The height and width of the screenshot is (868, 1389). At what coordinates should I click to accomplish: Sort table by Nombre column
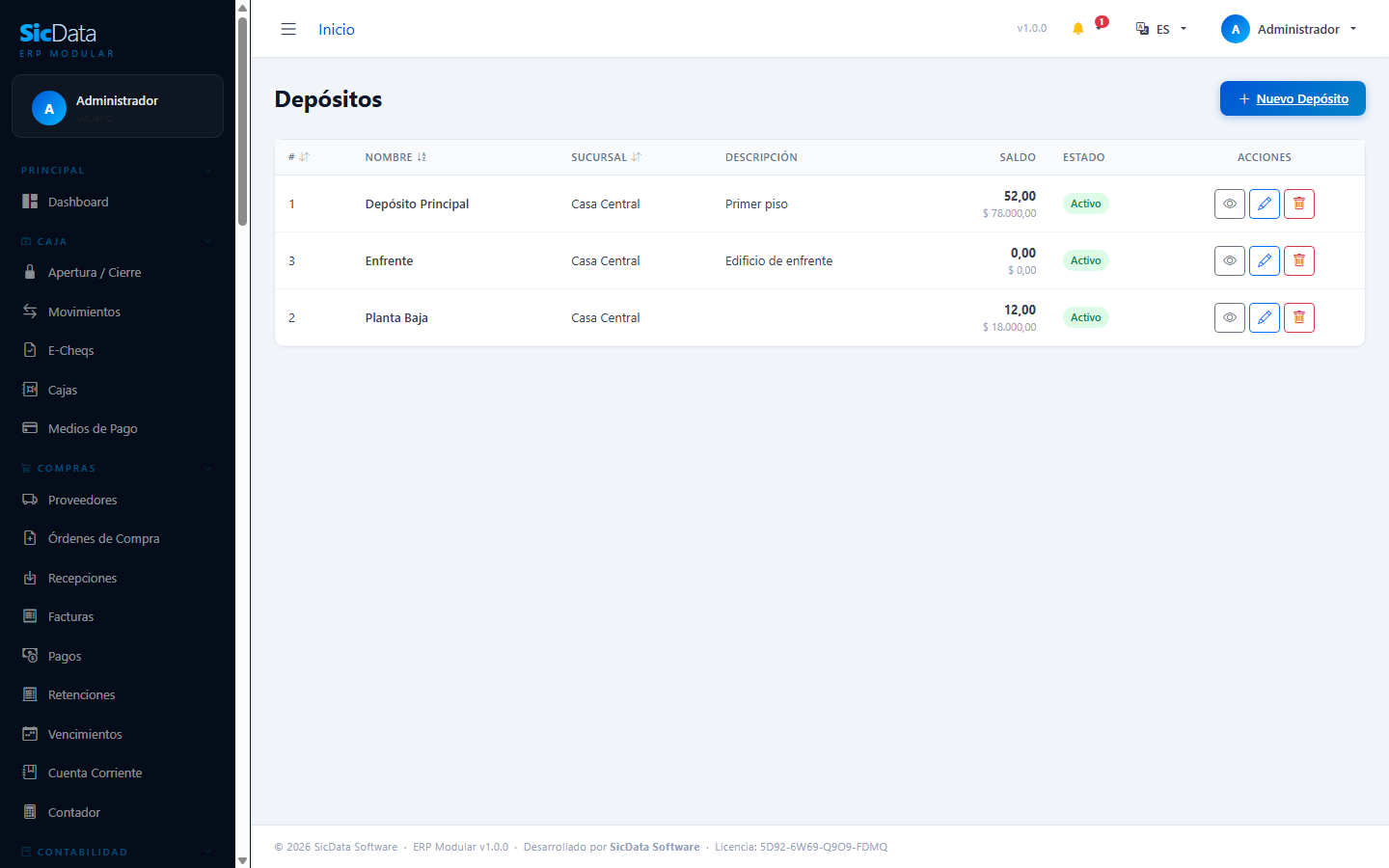[x=395, y=157]
